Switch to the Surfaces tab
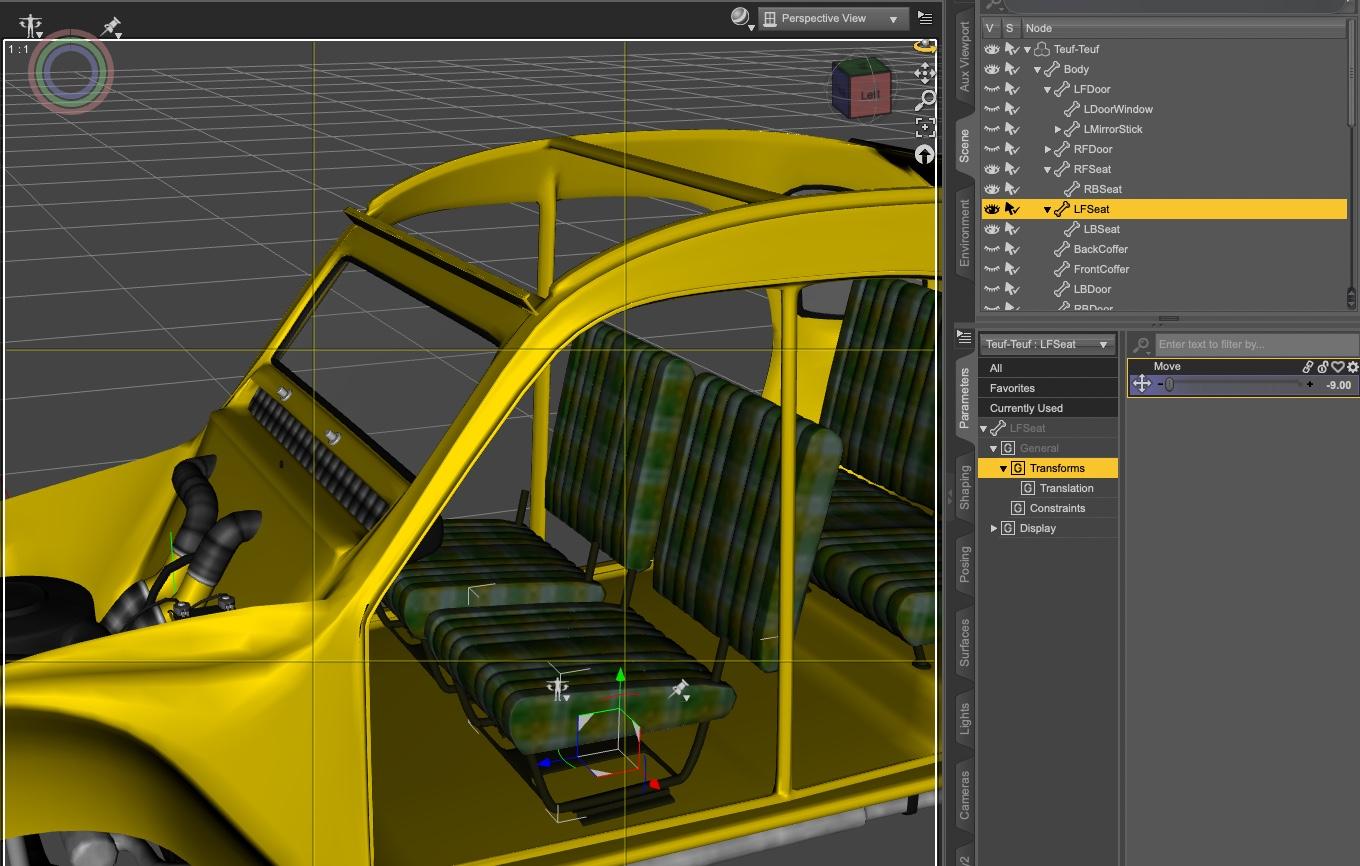 964,642
